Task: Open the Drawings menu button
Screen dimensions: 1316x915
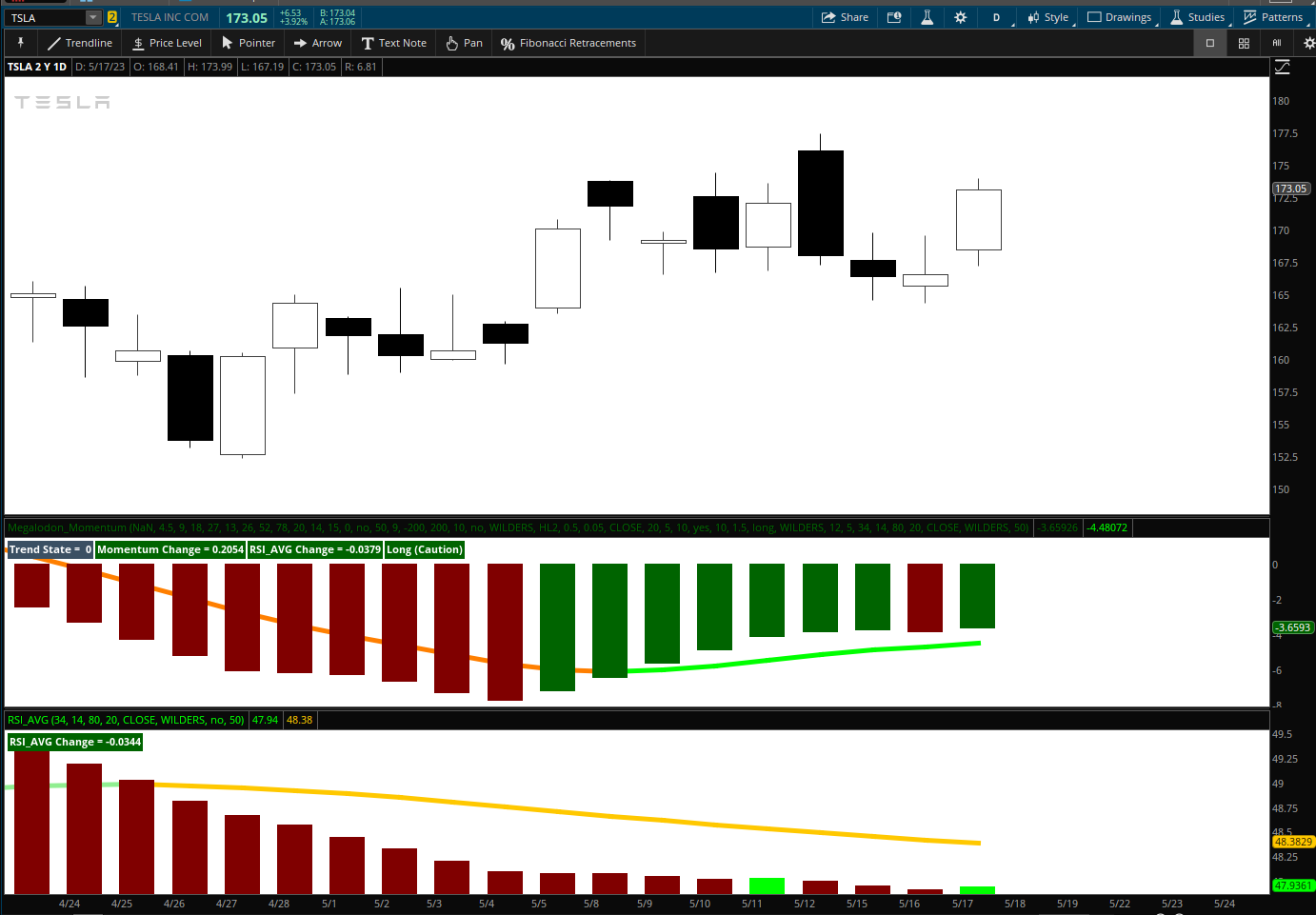Action: tap(1120, 17)
